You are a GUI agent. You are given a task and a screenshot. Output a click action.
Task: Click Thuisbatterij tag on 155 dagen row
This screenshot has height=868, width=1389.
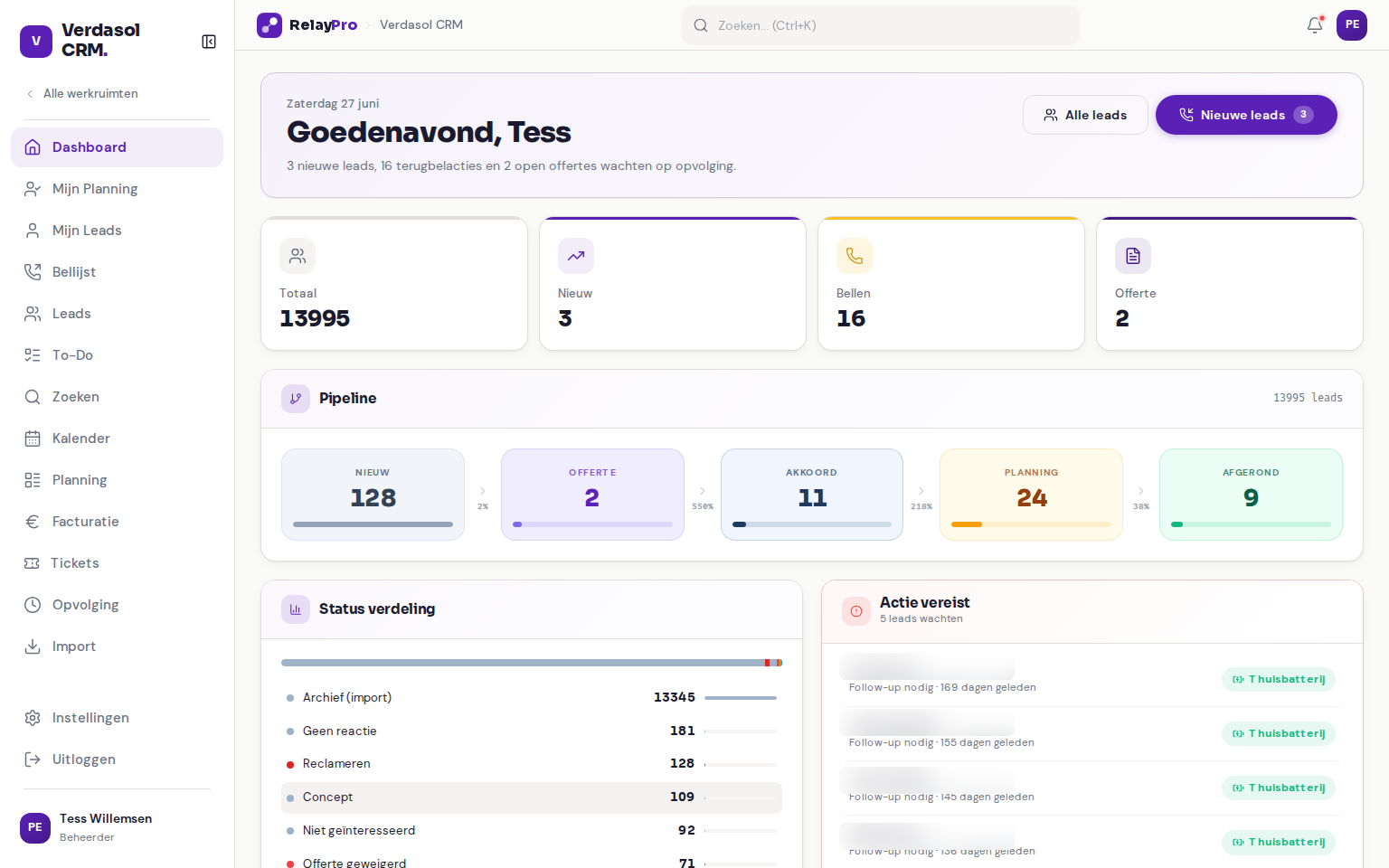point(1279,734)
